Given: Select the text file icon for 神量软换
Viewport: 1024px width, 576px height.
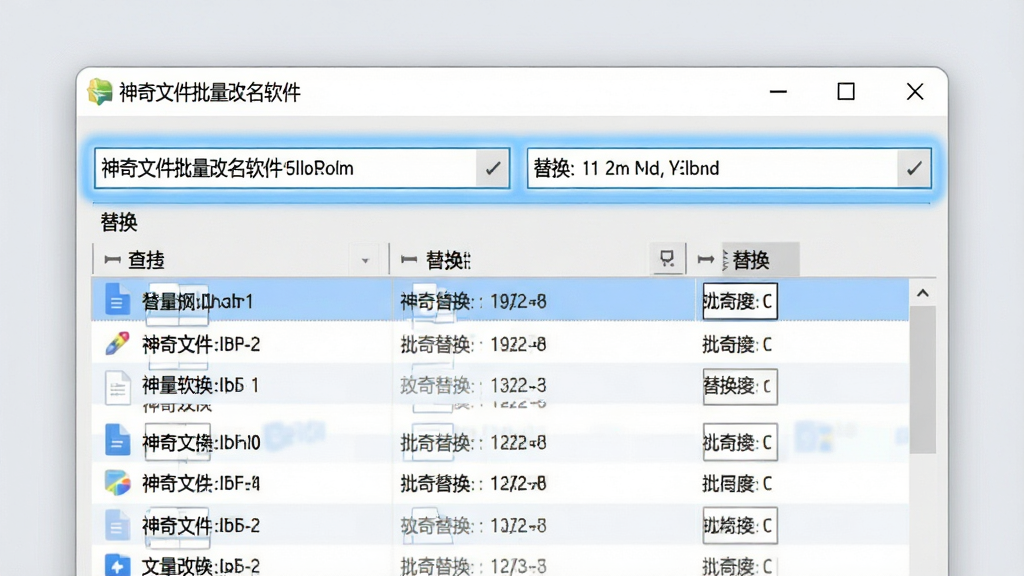Looking at the screenshot, I should [118, 387].
